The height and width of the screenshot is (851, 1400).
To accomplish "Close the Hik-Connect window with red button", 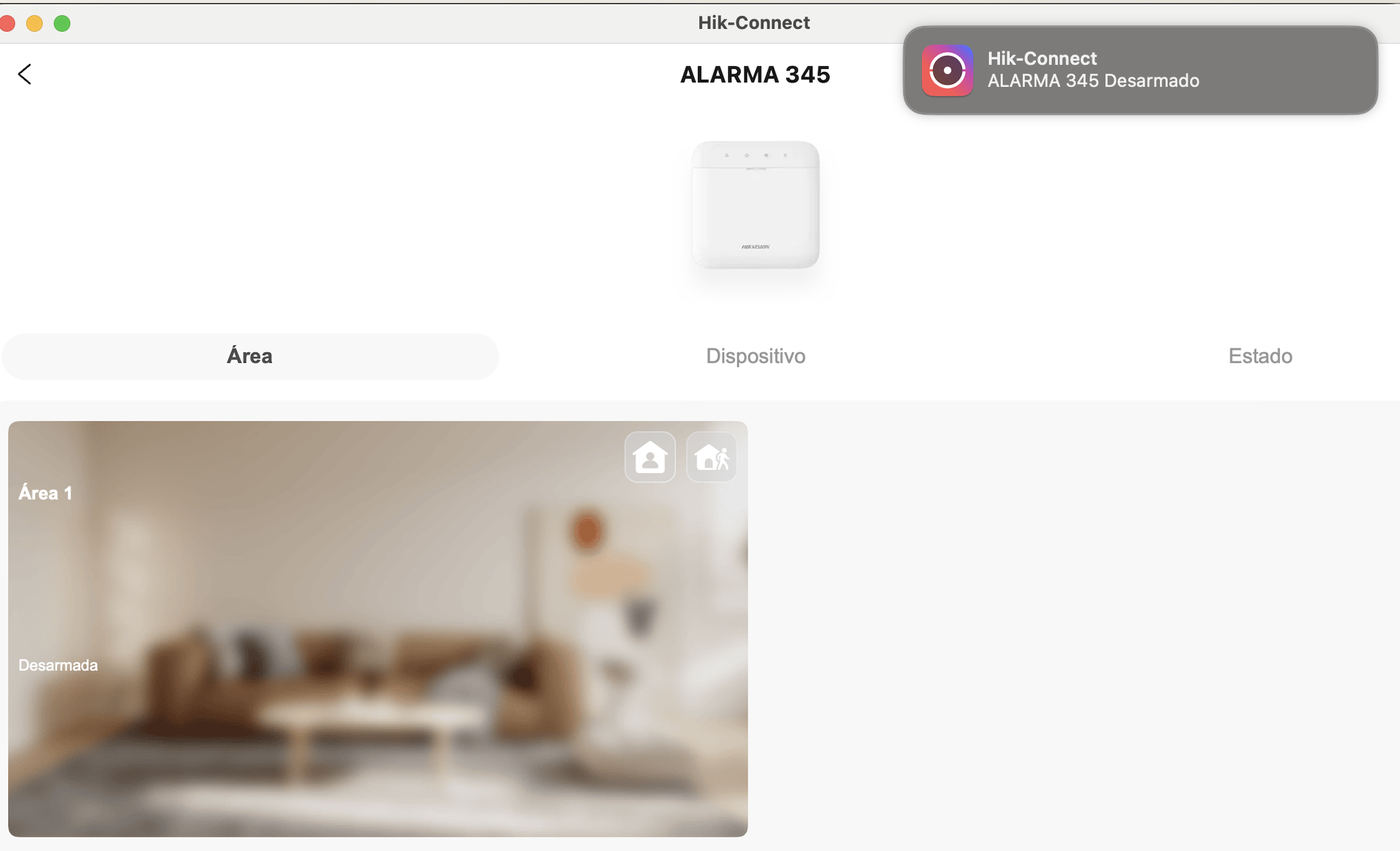I will 8,23.
